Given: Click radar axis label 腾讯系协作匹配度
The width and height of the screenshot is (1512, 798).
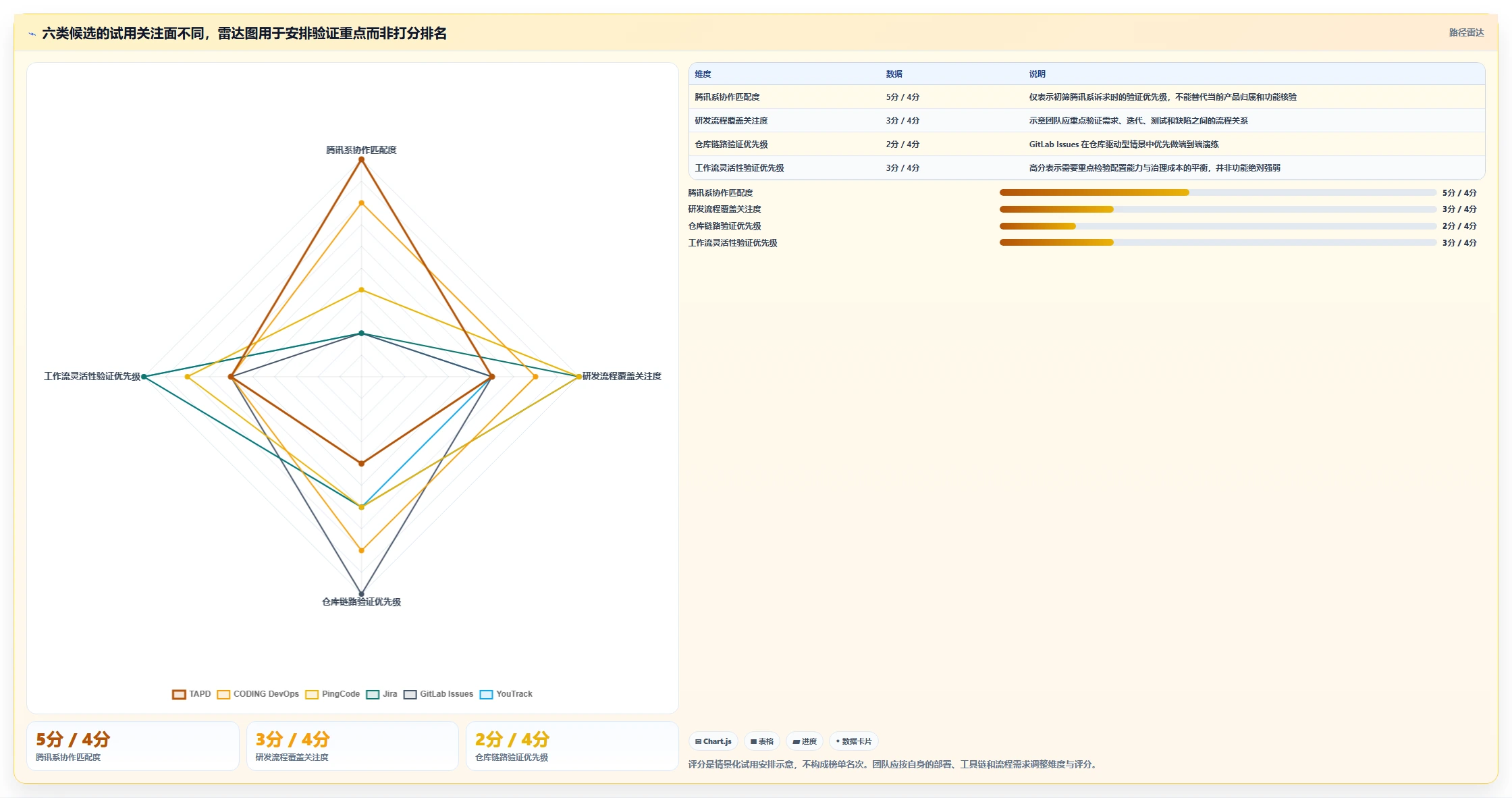Looking at the screenshot, I should (361, 150).
